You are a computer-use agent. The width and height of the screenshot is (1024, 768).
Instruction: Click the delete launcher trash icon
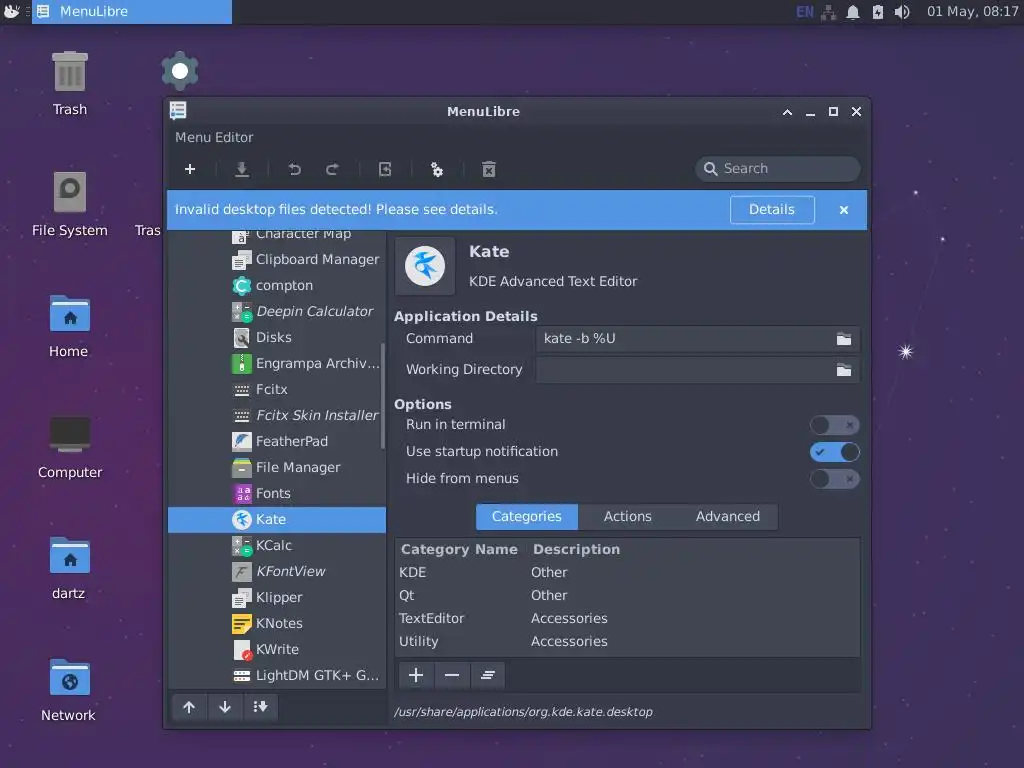click(x=488, y=170)
